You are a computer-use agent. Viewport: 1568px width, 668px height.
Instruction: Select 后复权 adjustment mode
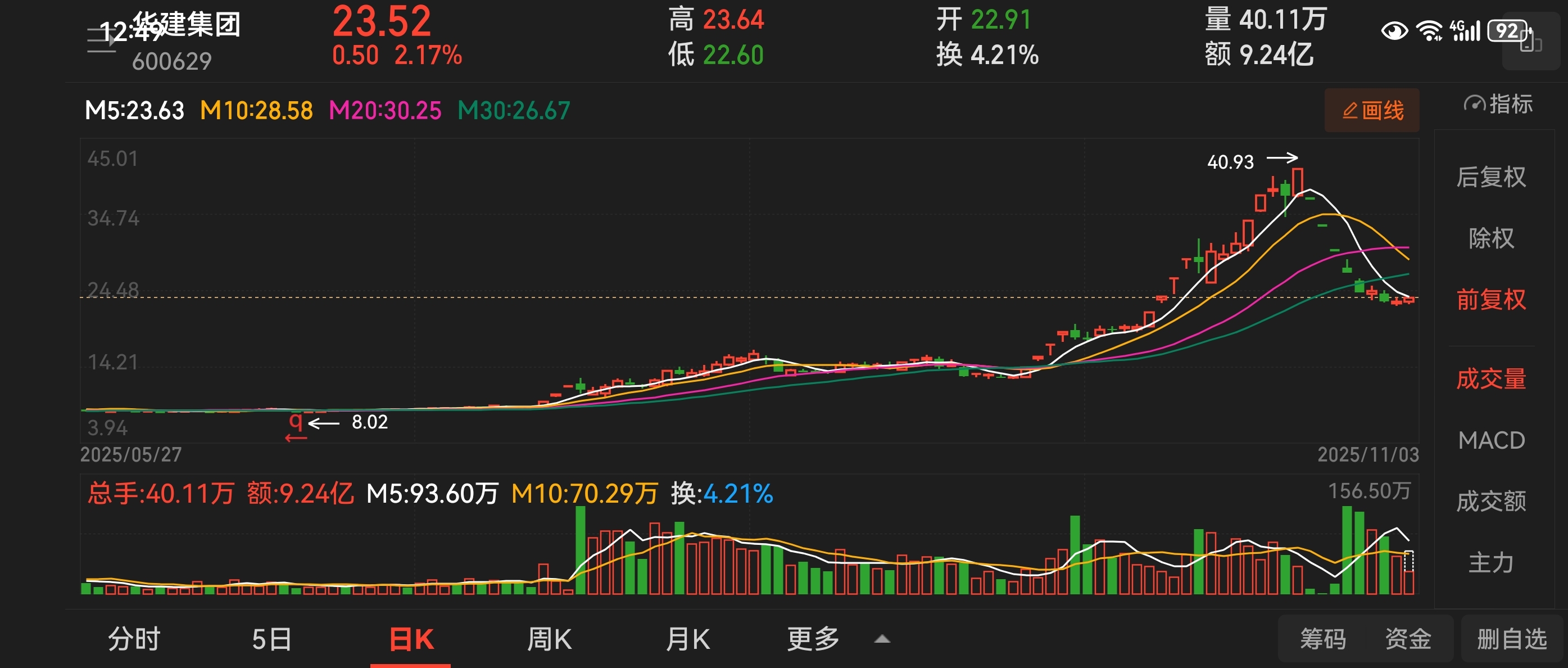(1490, 177)
